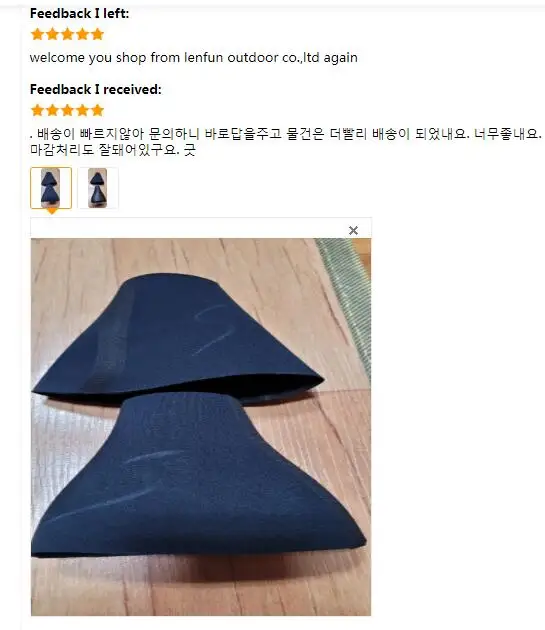
Task: Click the "Feedback I left:" heading
Action: coord(80,13)
